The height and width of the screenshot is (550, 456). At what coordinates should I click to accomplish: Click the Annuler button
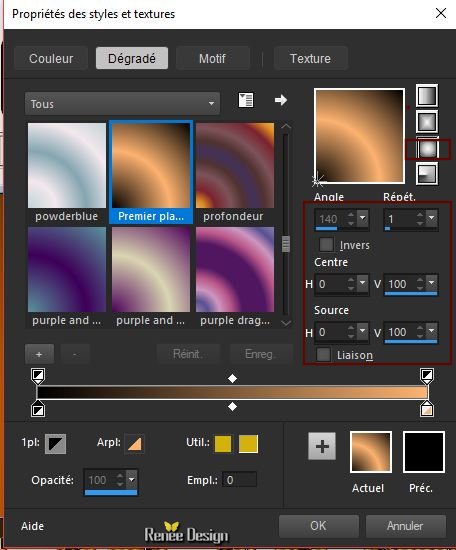click(405, 526)
